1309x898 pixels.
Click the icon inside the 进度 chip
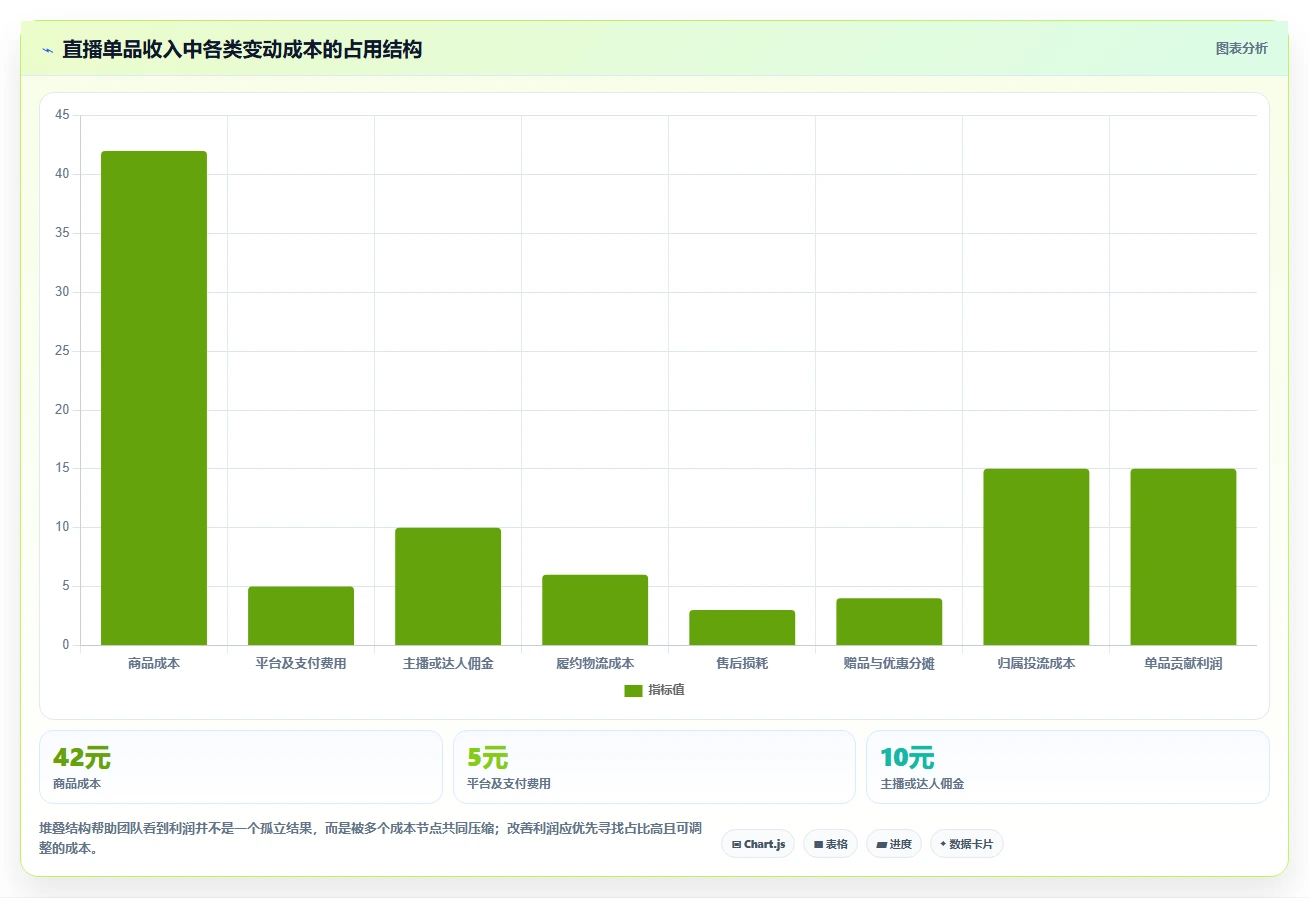(x=881, y=845)
